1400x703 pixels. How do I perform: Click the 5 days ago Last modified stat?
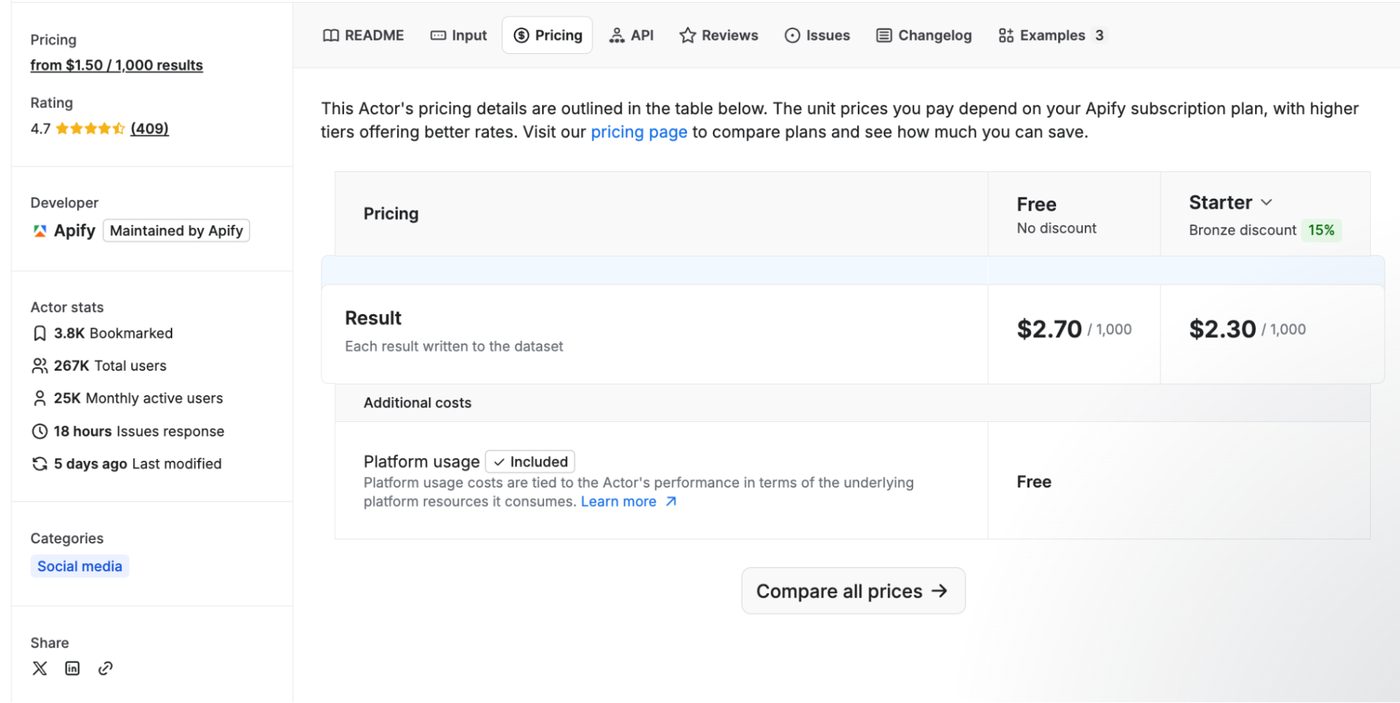138,464
